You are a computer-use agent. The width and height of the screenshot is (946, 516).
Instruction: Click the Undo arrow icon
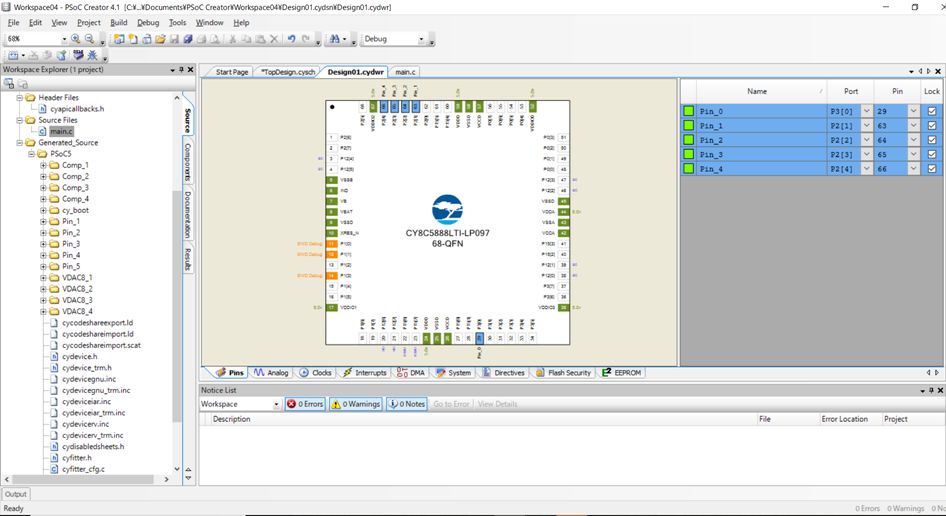click(x=291, y=39)
